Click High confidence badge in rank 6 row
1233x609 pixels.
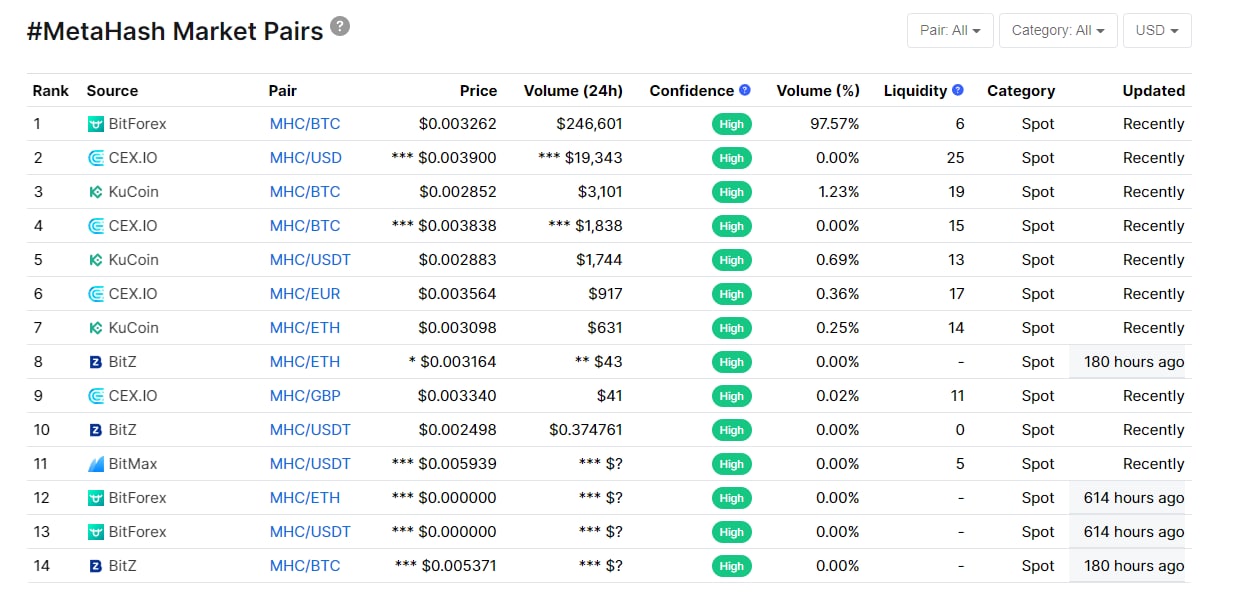[732, 294]
